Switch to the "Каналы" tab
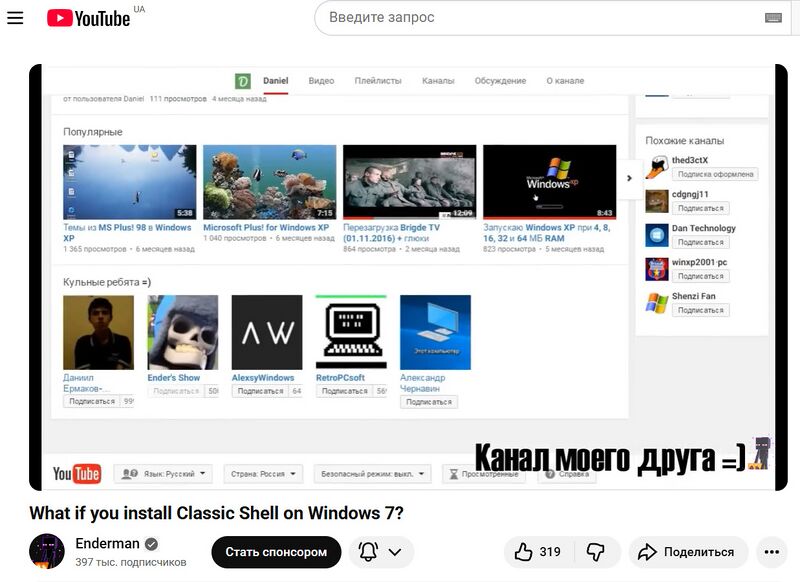The image size is (800, 582). click(x=438, y=81)
